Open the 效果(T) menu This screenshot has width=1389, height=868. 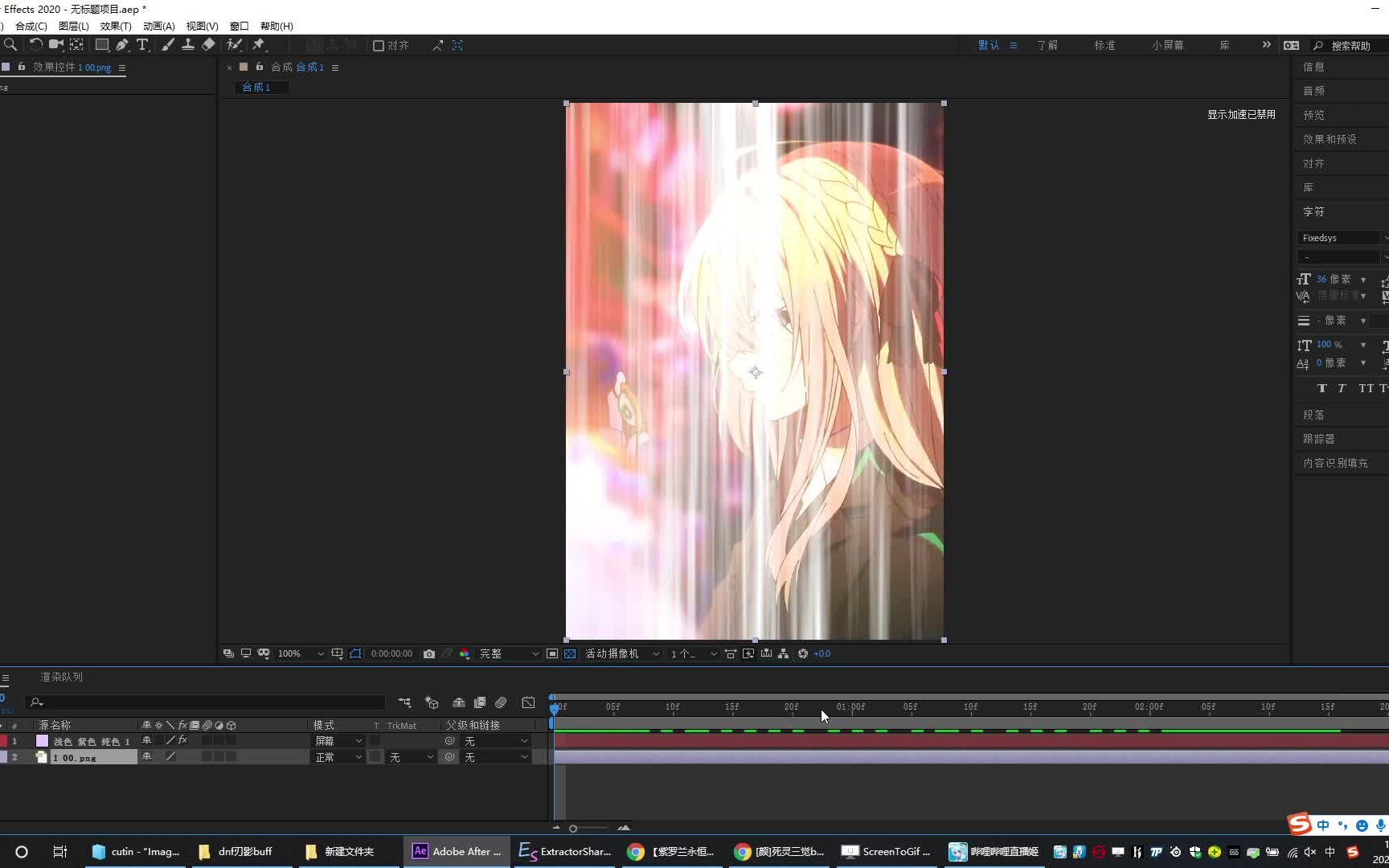point(116,26)
